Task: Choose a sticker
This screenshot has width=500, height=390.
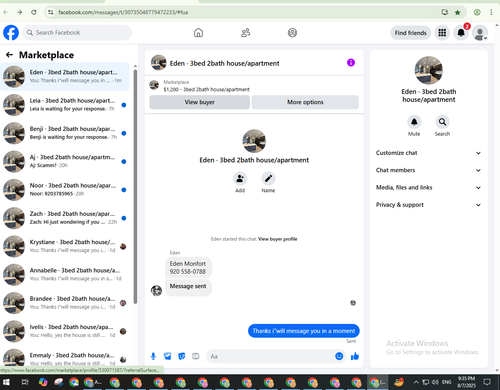Action: [181, 356]
